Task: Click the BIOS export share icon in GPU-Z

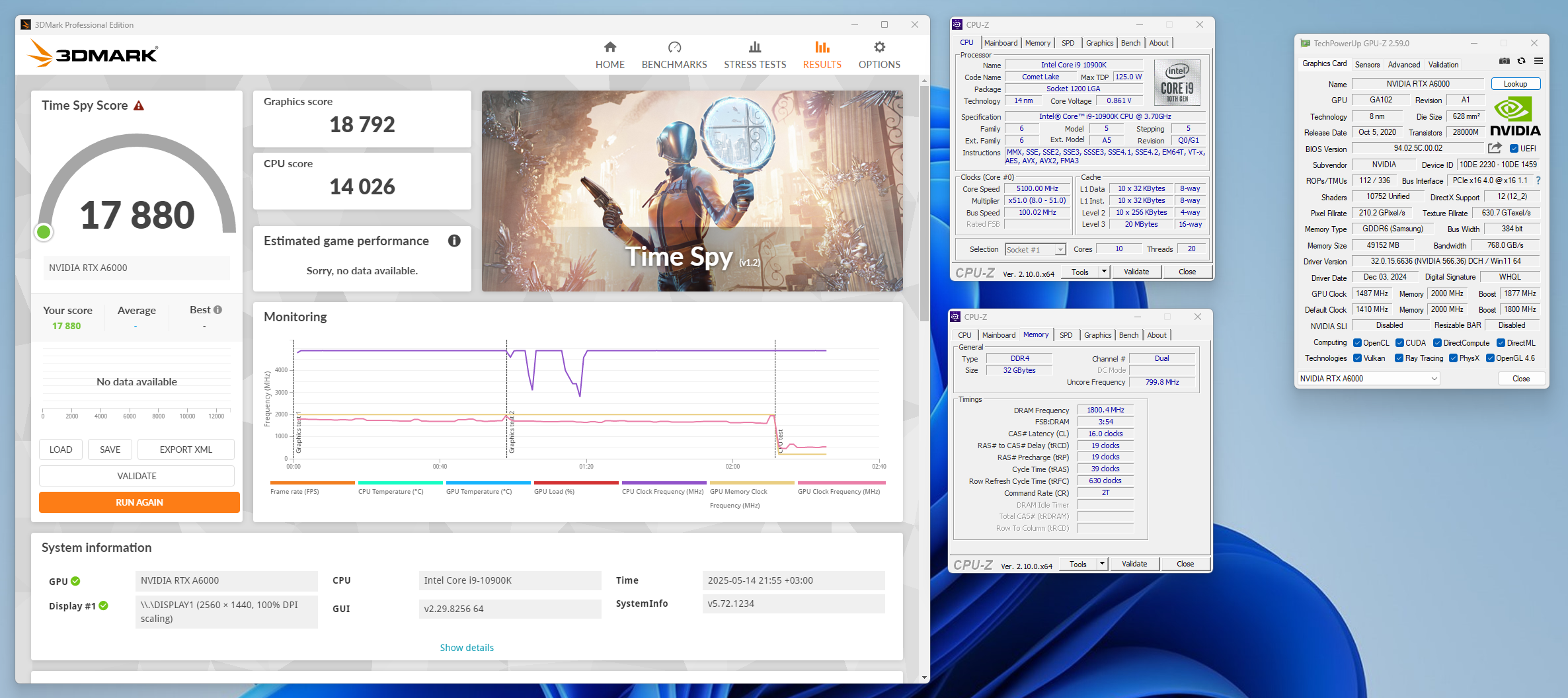Action: pyautogui.click(x=1495, y=148)
